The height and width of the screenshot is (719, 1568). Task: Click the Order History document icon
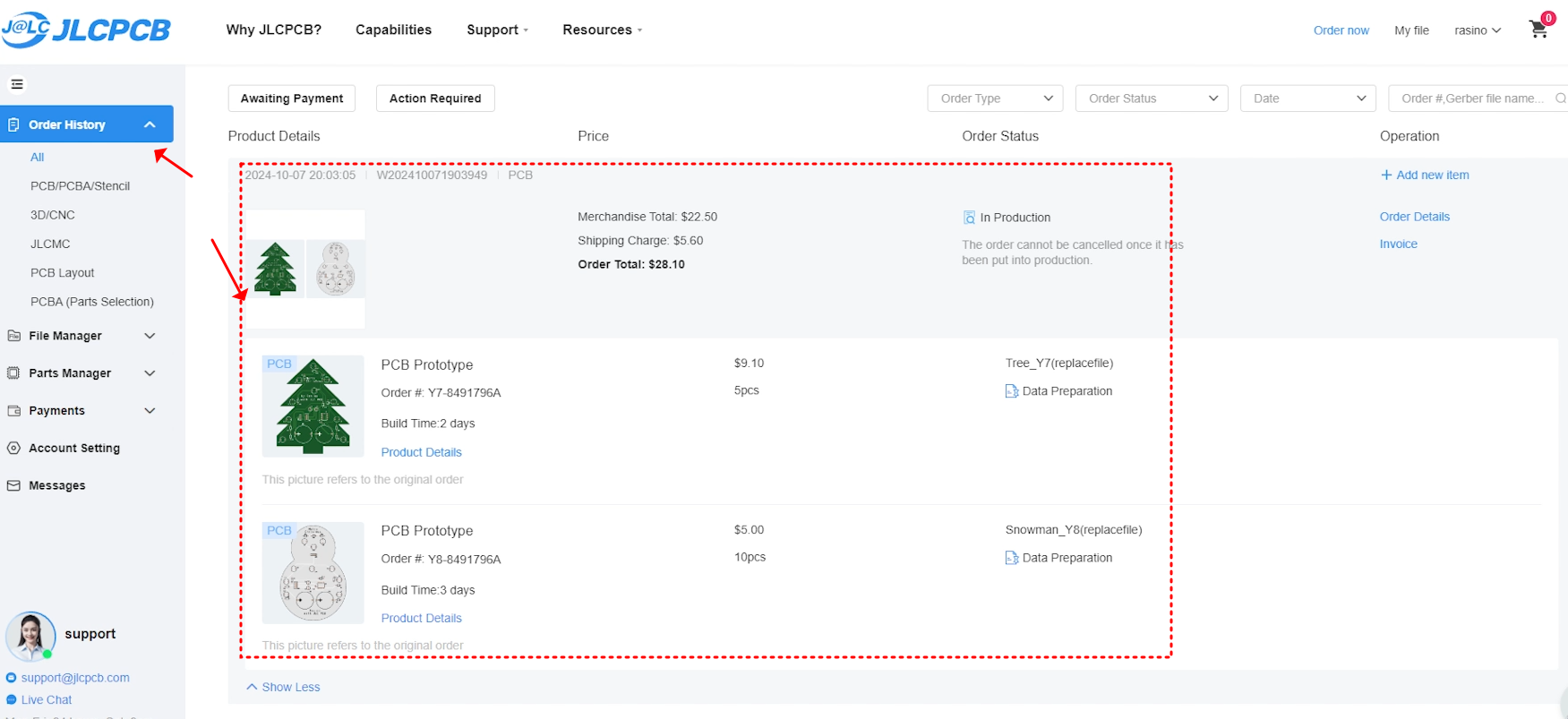[x=13, y=124]
